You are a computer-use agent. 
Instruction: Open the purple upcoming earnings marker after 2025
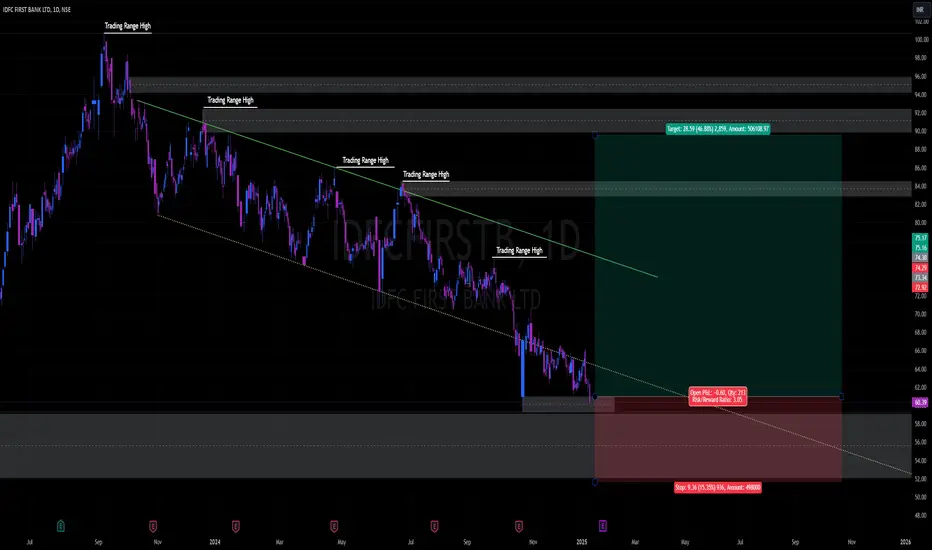point(603,526)
